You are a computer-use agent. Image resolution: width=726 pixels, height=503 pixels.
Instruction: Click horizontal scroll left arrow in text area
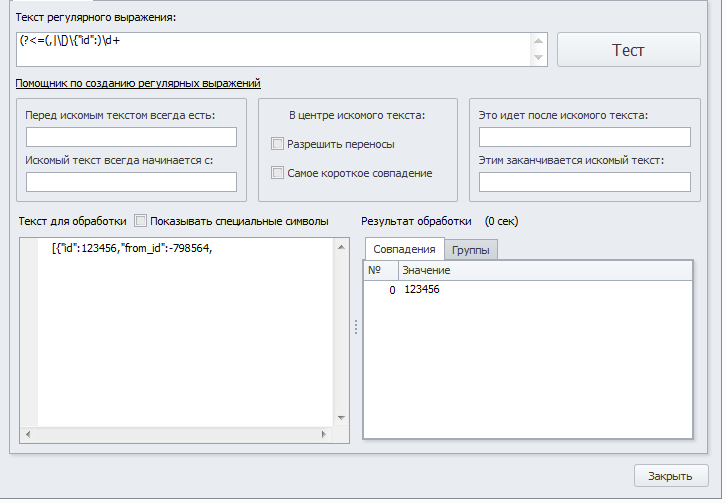click(x=28, y=434)
